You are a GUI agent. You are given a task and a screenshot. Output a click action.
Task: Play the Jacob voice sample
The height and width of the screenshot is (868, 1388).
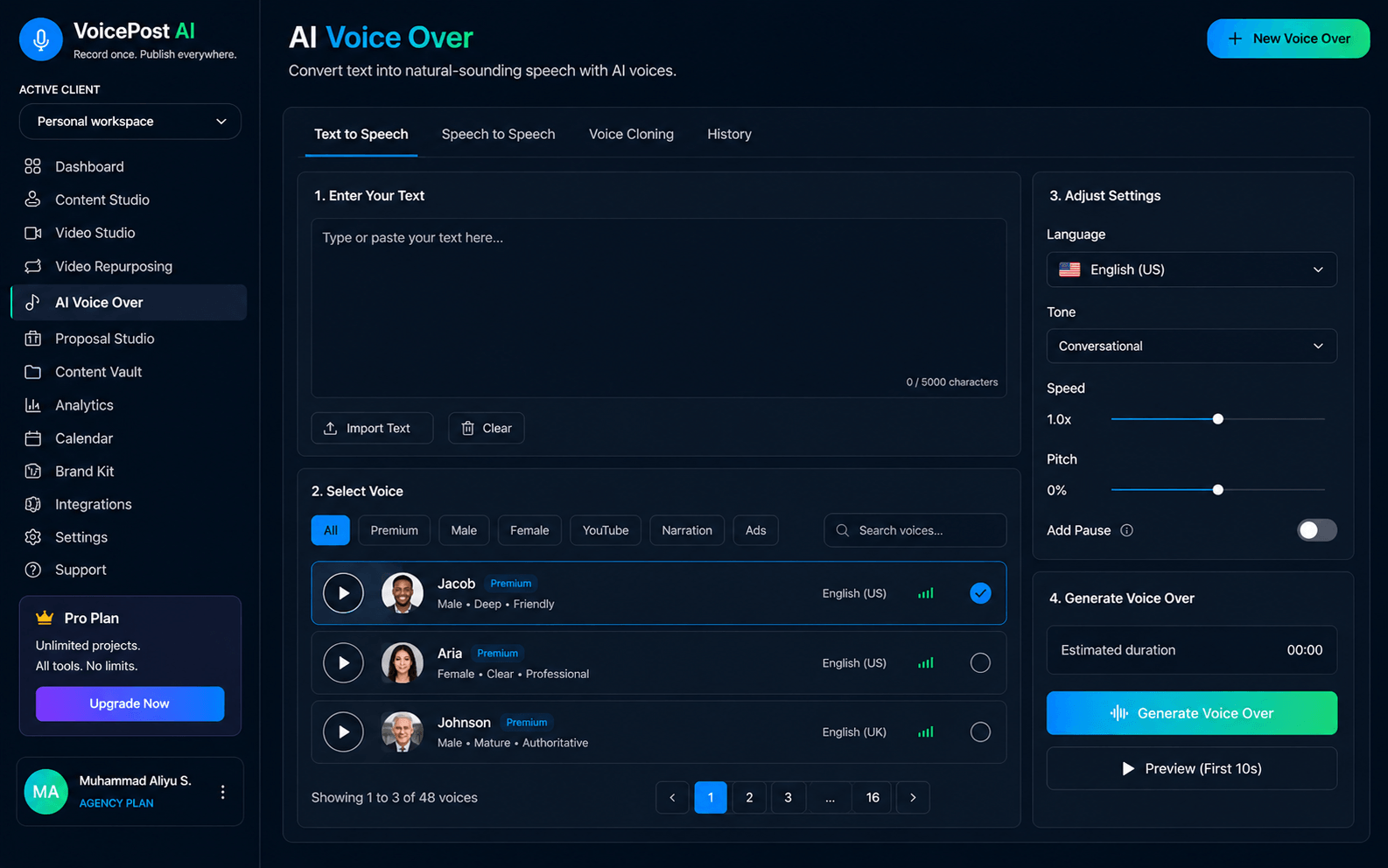pyautogui.click(x=343, y=593)
